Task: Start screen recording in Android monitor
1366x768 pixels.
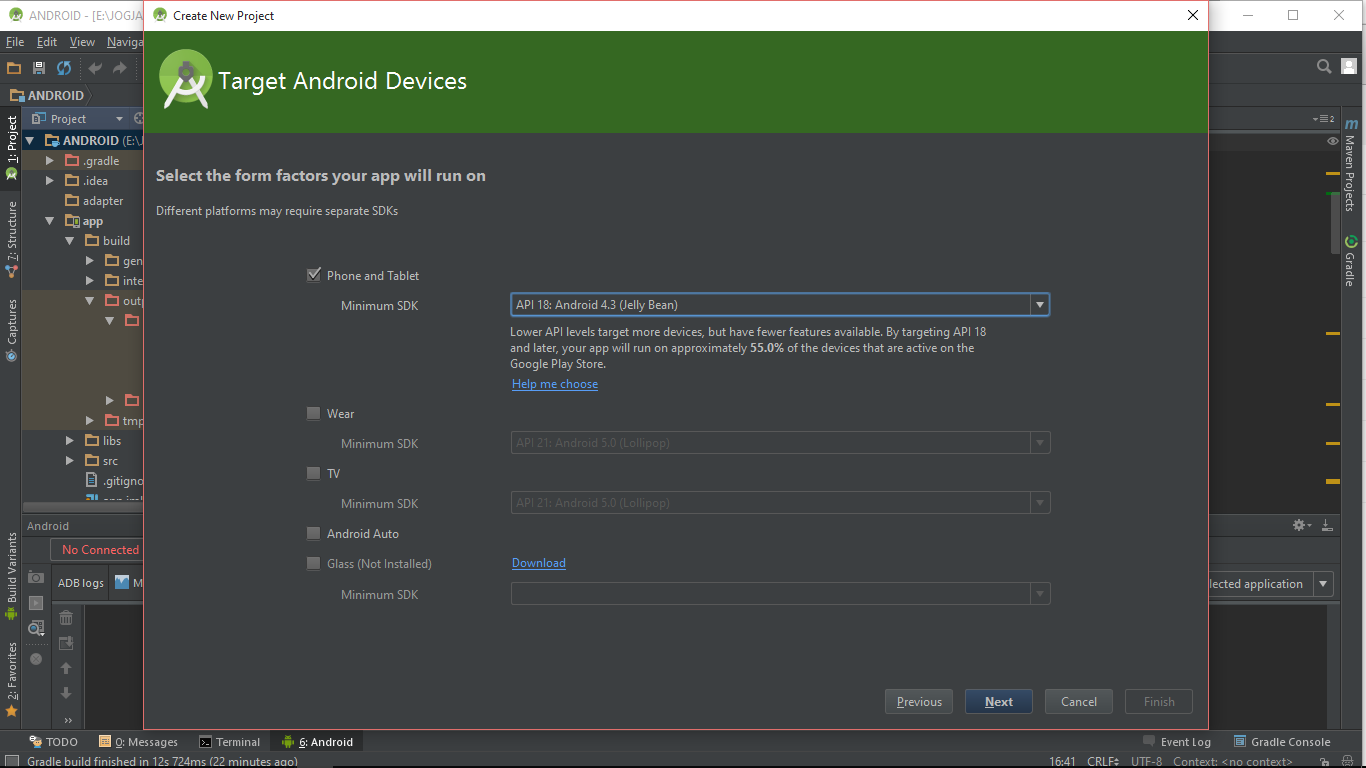Action: pyautogui.click(x=35, y=602)
